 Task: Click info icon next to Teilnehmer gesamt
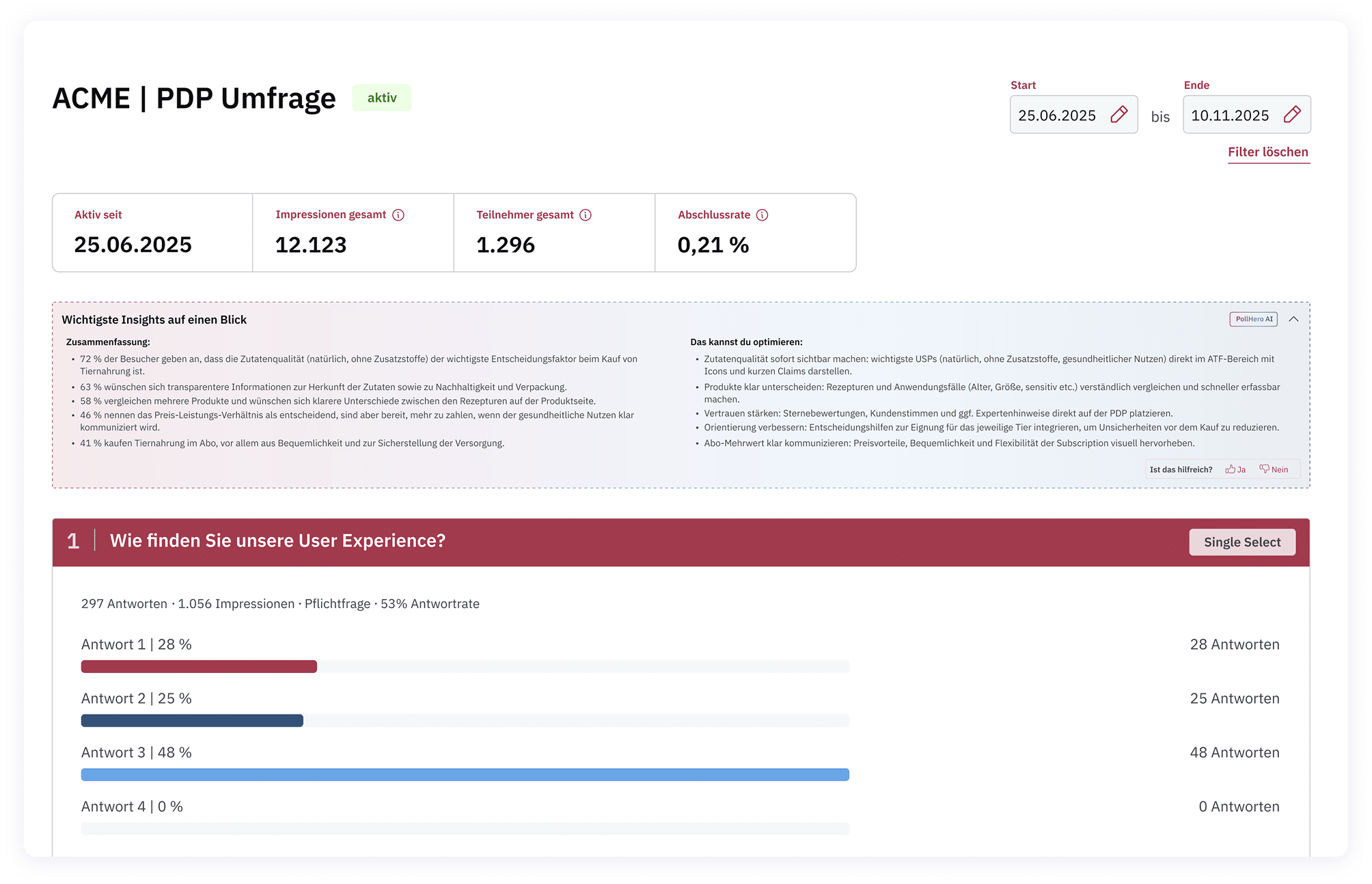586,215
